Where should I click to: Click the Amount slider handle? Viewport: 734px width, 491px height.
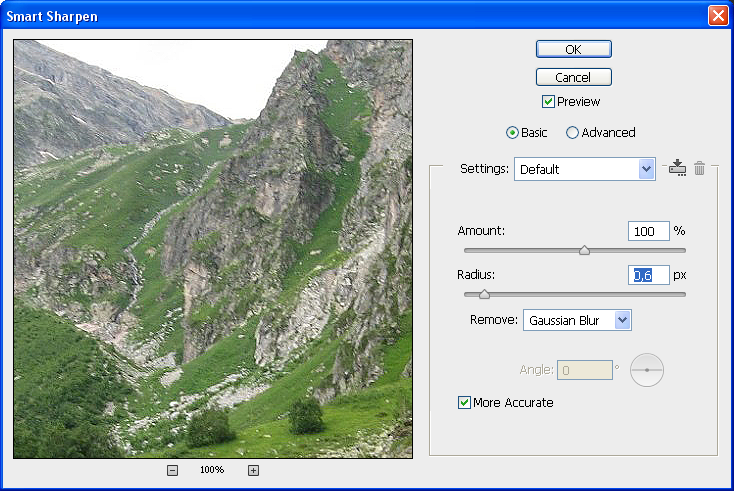[x=585, y=251]
